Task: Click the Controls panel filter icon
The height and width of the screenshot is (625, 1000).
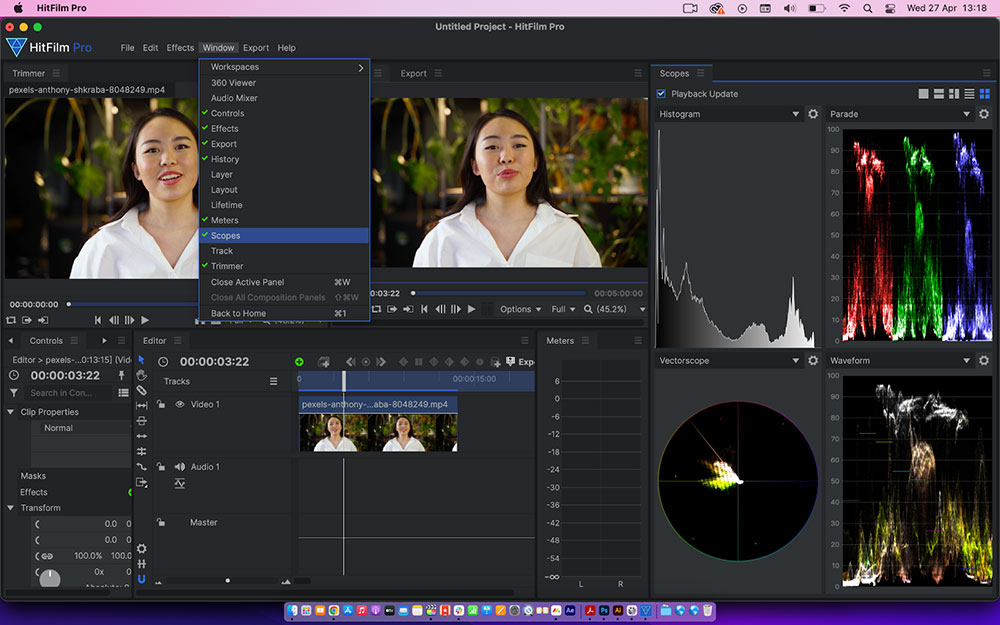Action: [x=13, y=393]
